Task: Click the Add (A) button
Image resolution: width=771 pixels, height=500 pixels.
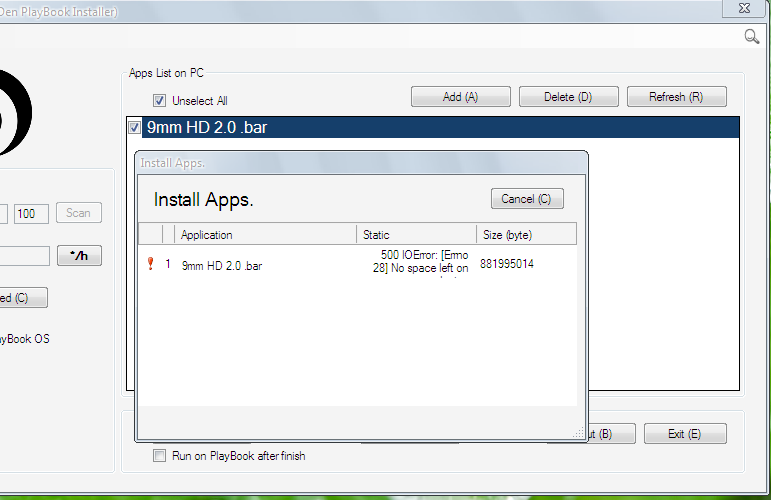Action: click(461, 97)
